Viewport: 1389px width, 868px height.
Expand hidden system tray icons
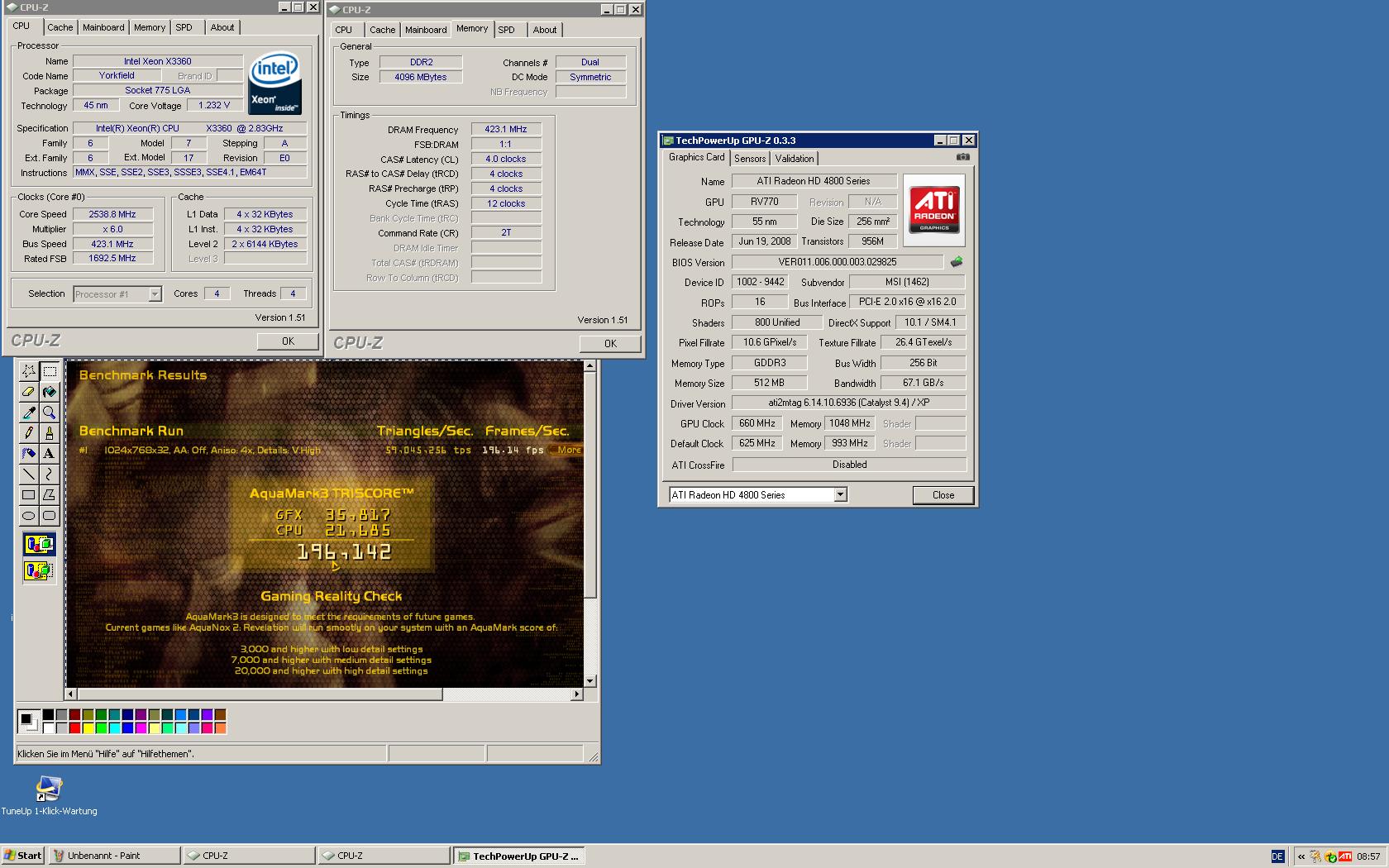pos(1301,856)
